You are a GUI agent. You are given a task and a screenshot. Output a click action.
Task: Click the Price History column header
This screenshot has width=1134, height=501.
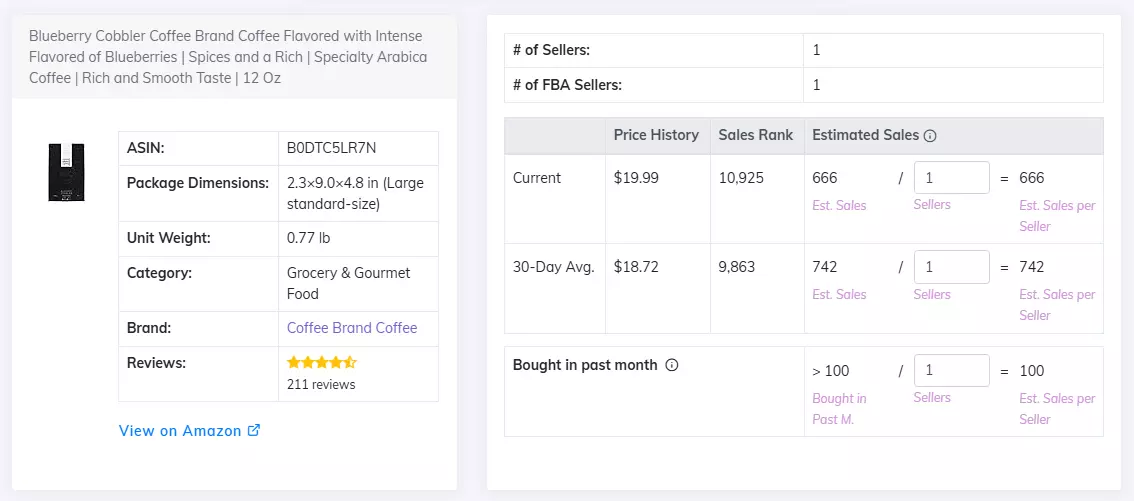click(657, 135)
